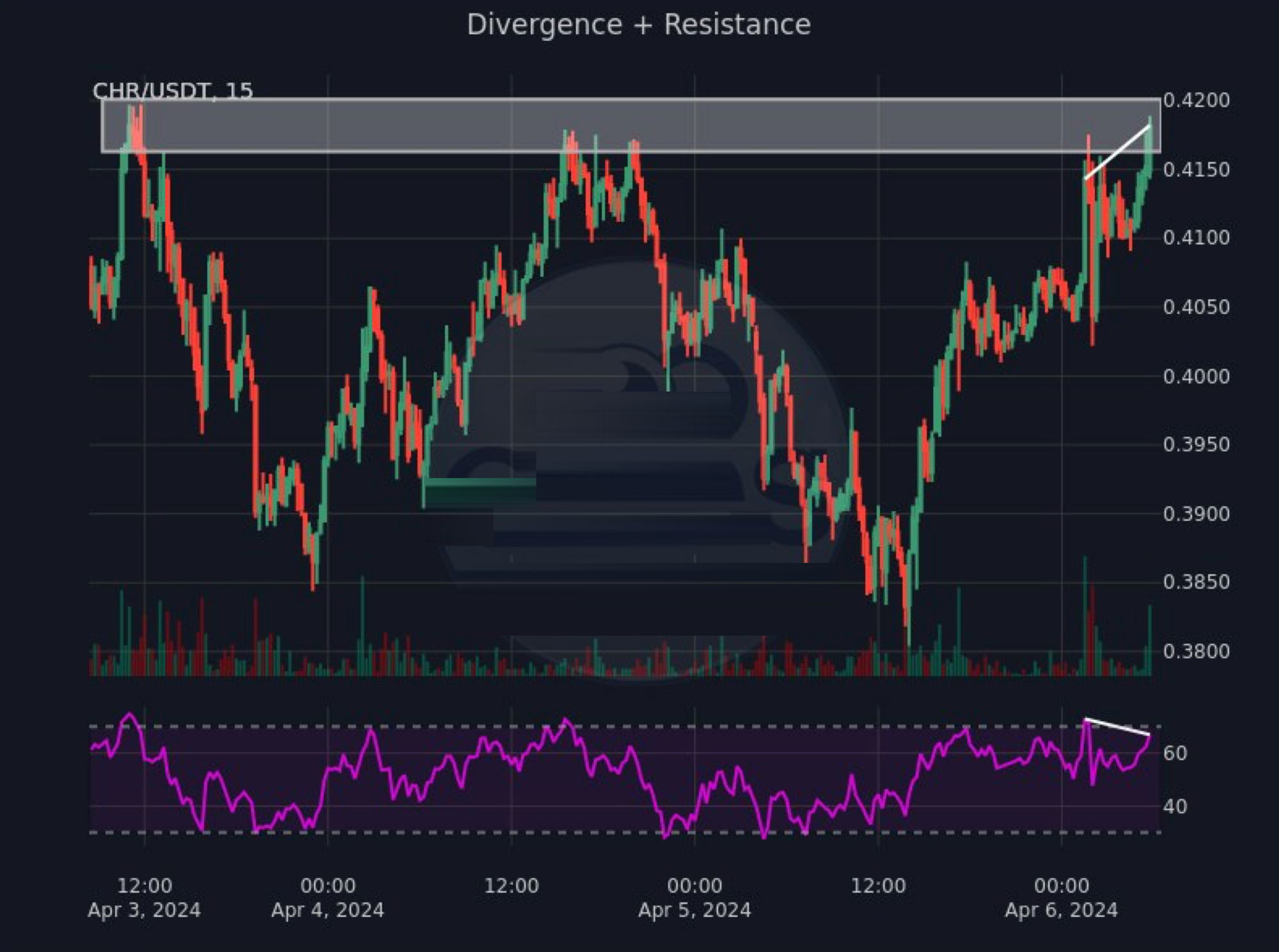
Task: Click the 00:00 time label above Apr 4, 2024
Action: click(328, 886)
